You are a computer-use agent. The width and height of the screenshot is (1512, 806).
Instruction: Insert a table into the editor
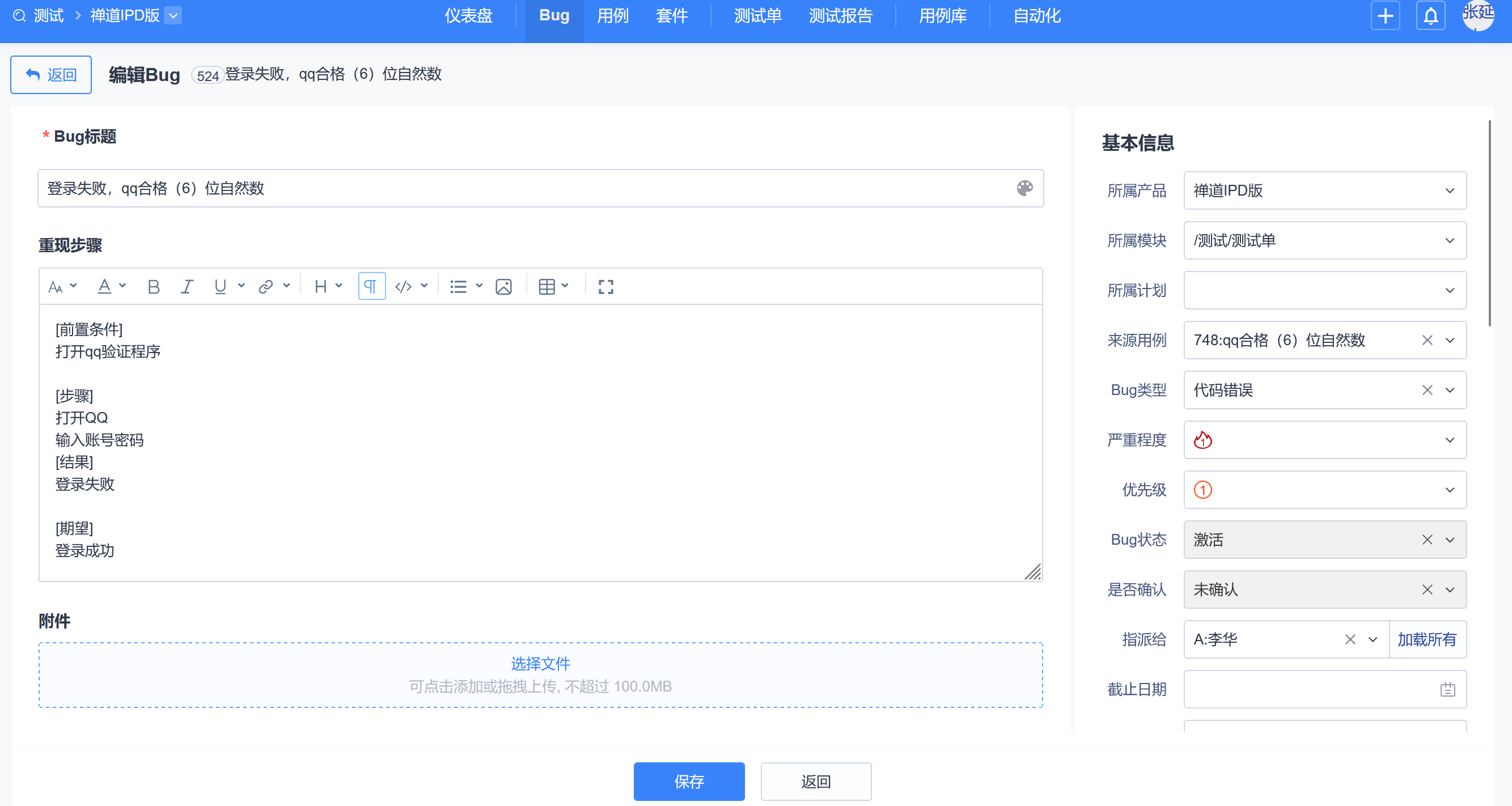[548, 286]
